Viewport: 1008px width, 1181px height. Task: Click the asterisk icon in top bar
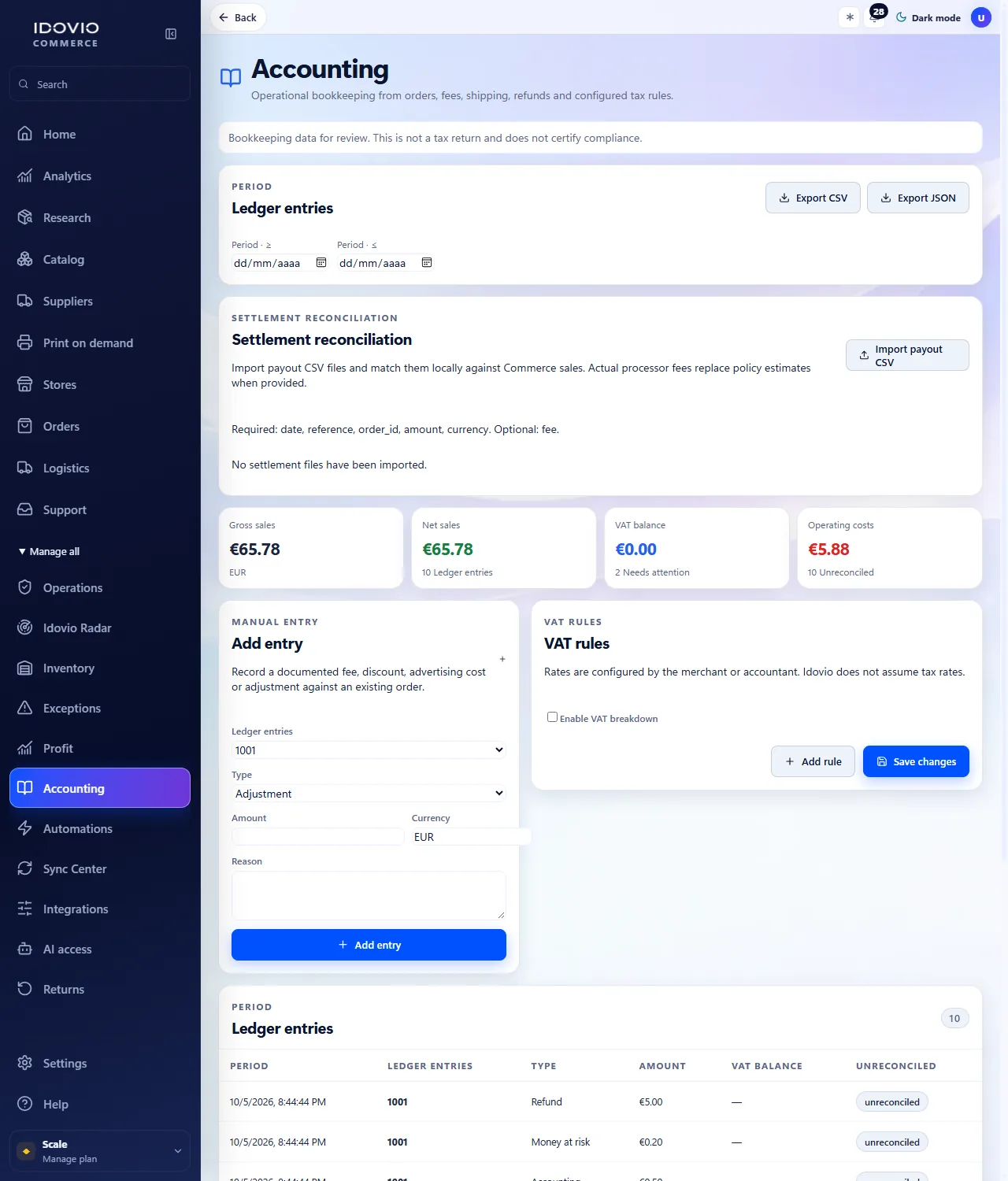point(850,17)
